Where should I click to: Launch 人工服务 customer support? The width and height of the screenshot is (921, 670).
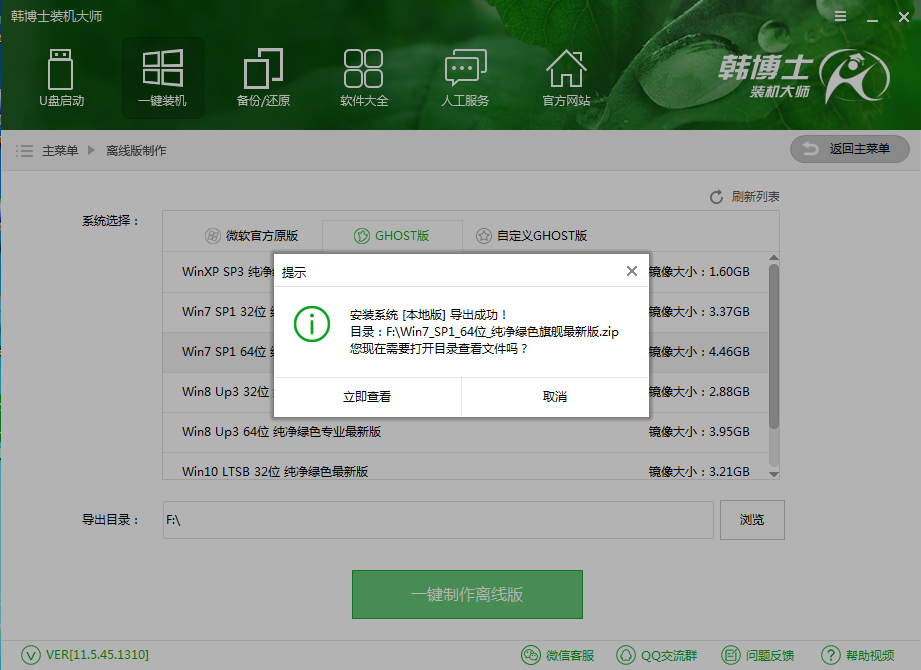tap(464, 78)
